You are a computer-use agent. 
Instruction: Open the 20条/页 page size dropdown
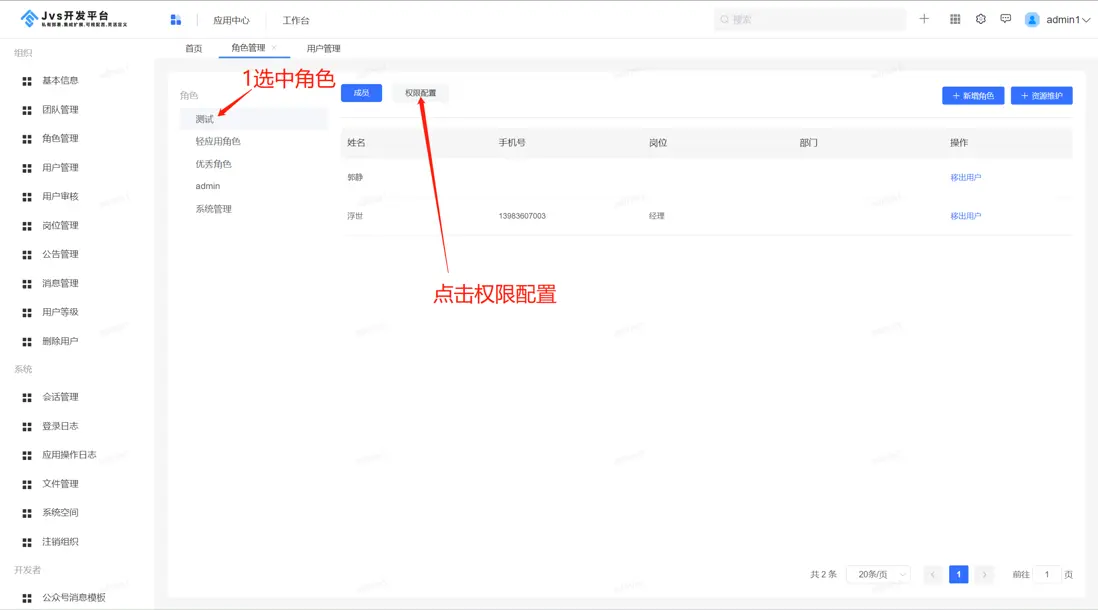point(878,574)
